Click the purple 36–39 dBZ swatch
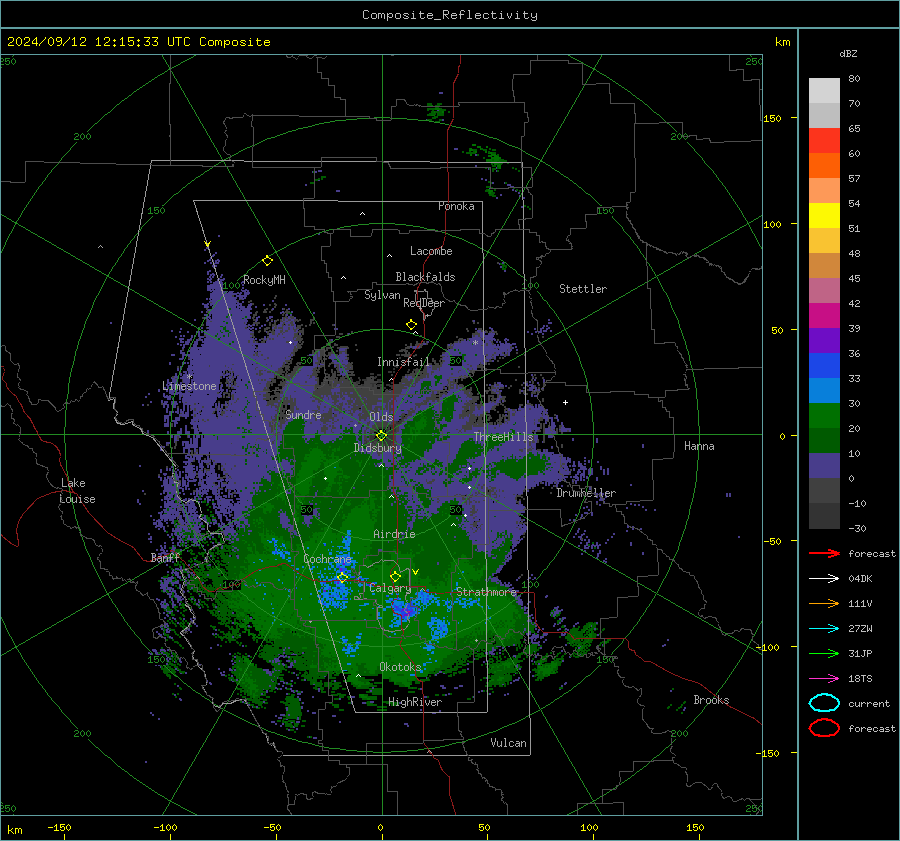Viewport: 900px width, 841px height. click(824, 341)
